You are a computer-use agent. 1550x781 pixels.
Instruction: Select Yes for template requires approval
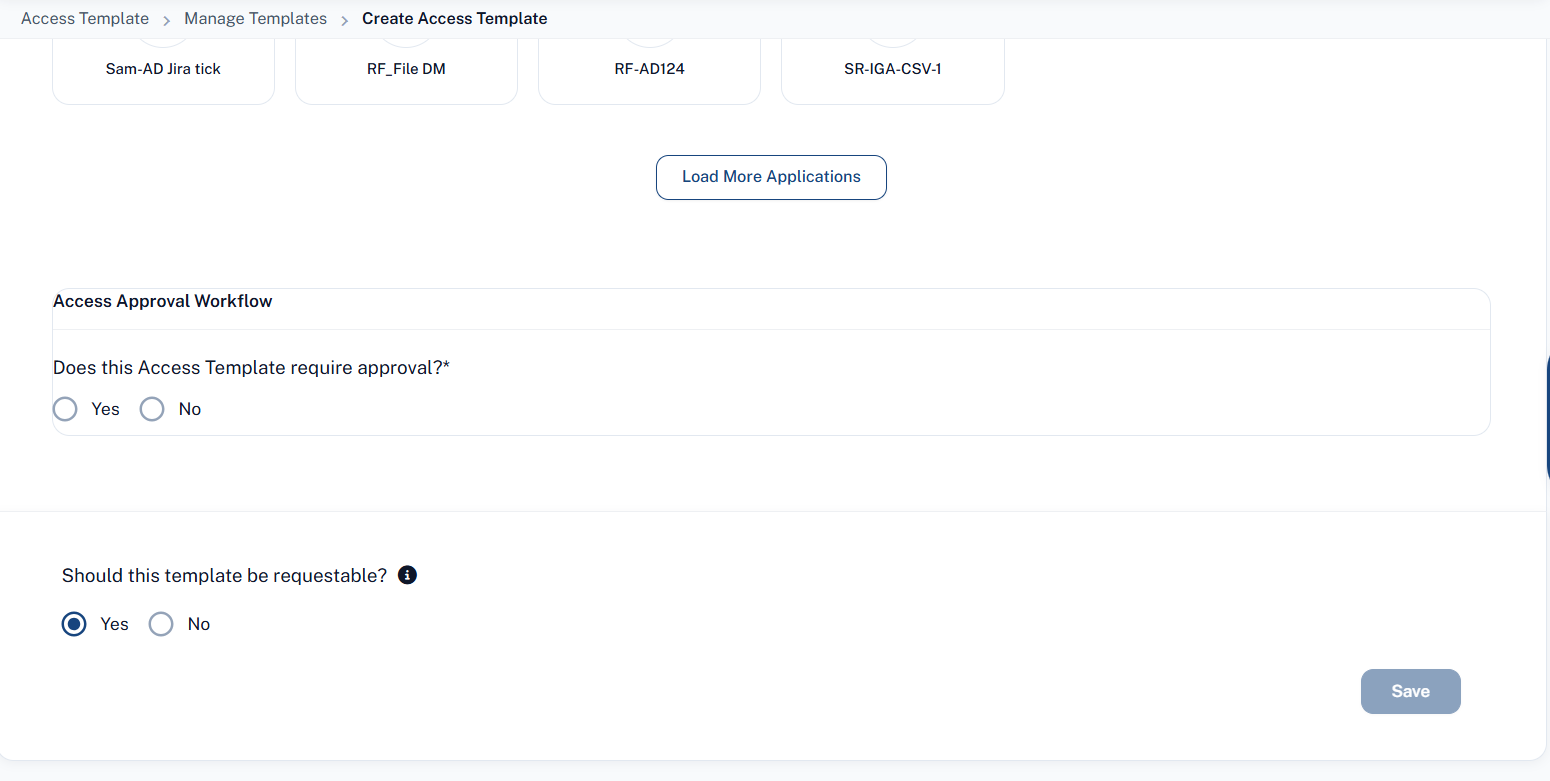click(65, 409)
